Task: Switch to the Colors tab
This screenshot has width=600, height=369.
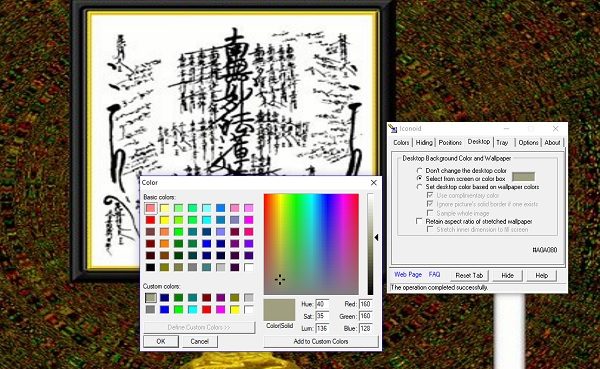Action: [401, 142]
